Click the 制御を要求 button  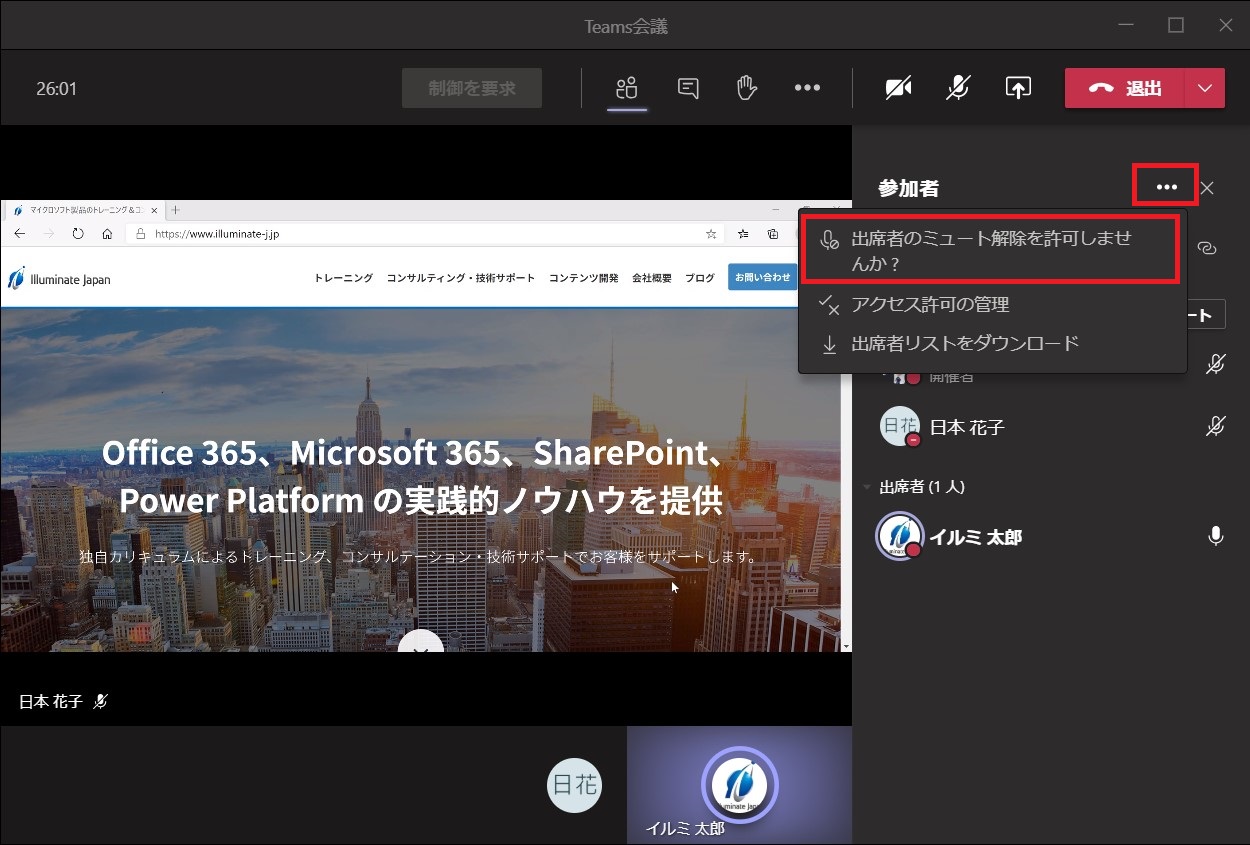[472, 88]
